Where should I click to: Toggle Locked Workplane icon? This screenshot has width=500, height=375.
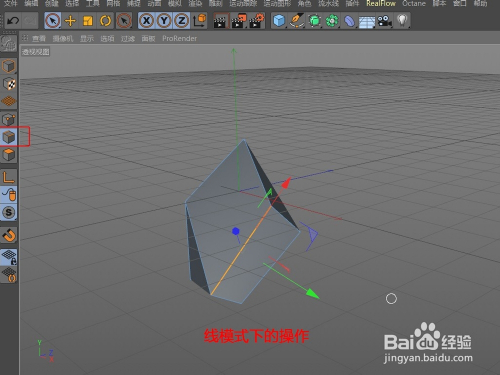9,257
